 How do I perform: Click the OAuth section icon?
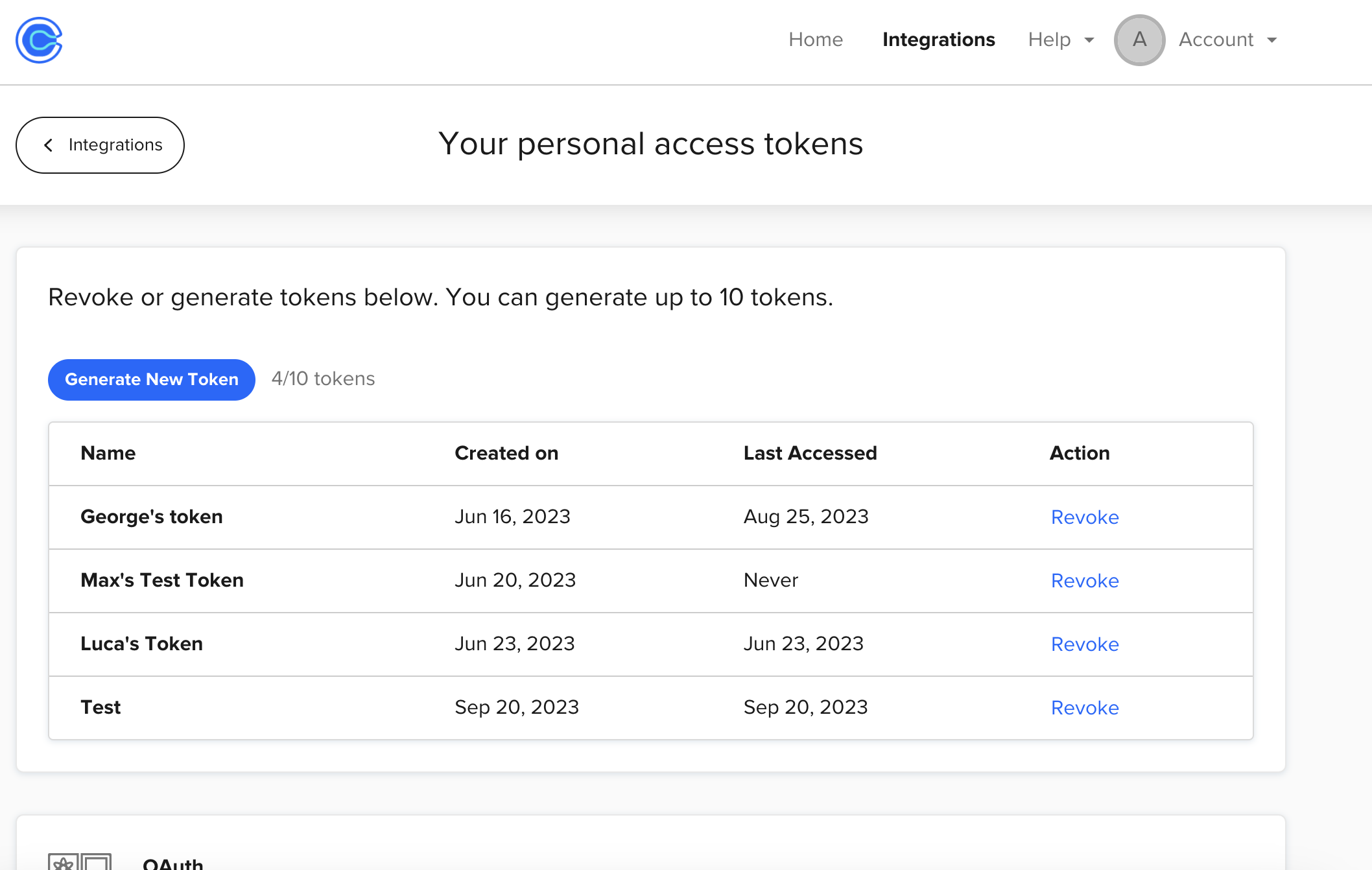click(x=80, y=862)
